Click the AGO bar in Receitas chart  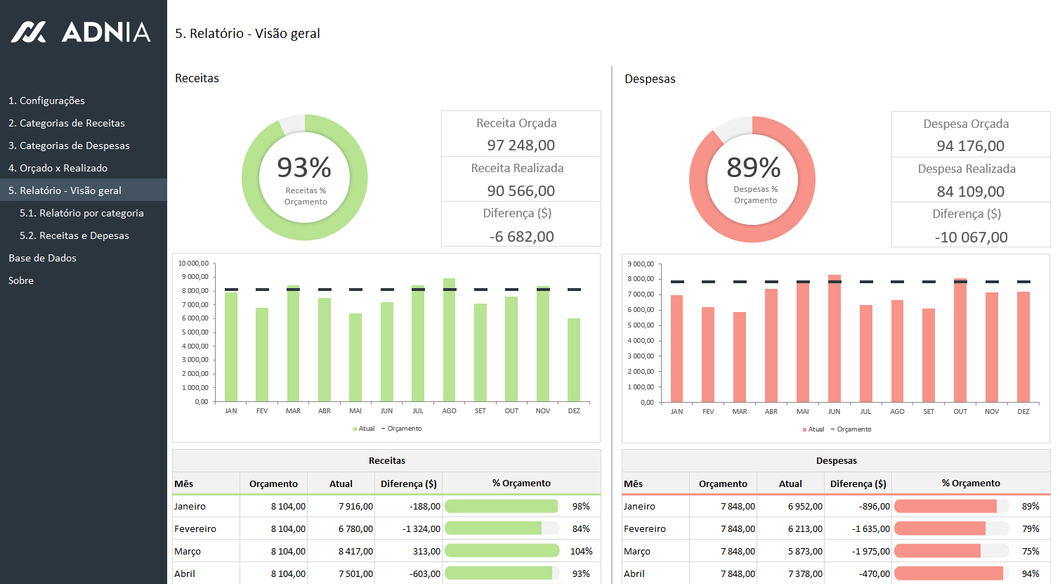449,340
